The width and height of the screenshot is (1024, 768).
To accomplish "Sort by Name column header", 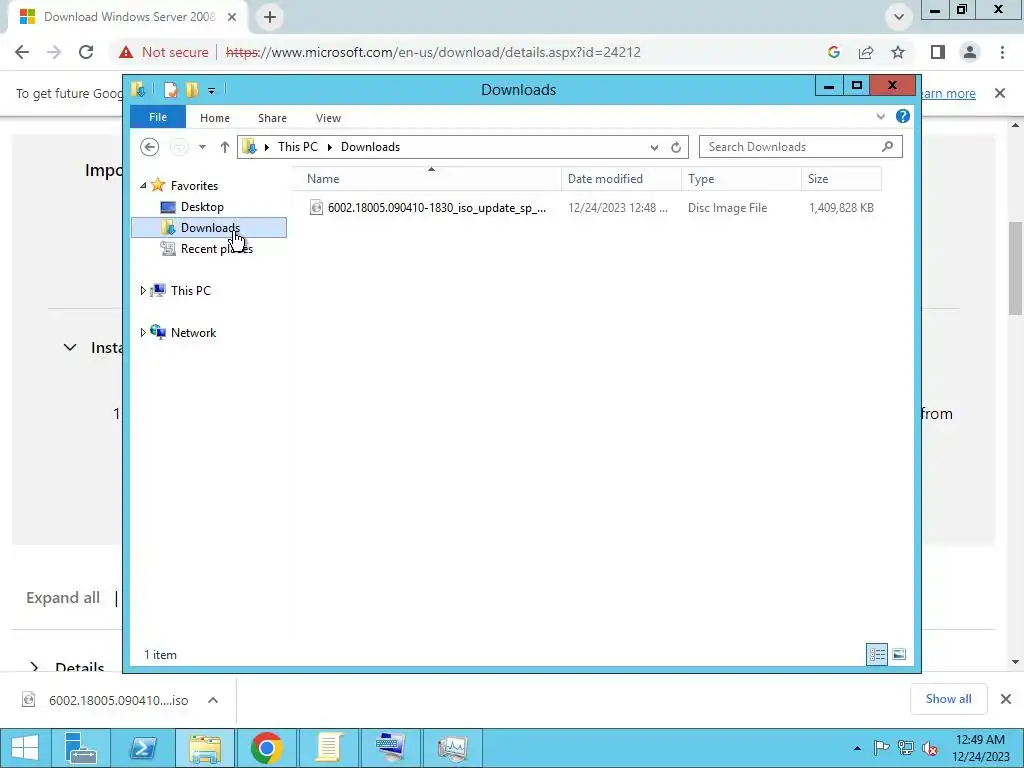I will tap(430, 179).
